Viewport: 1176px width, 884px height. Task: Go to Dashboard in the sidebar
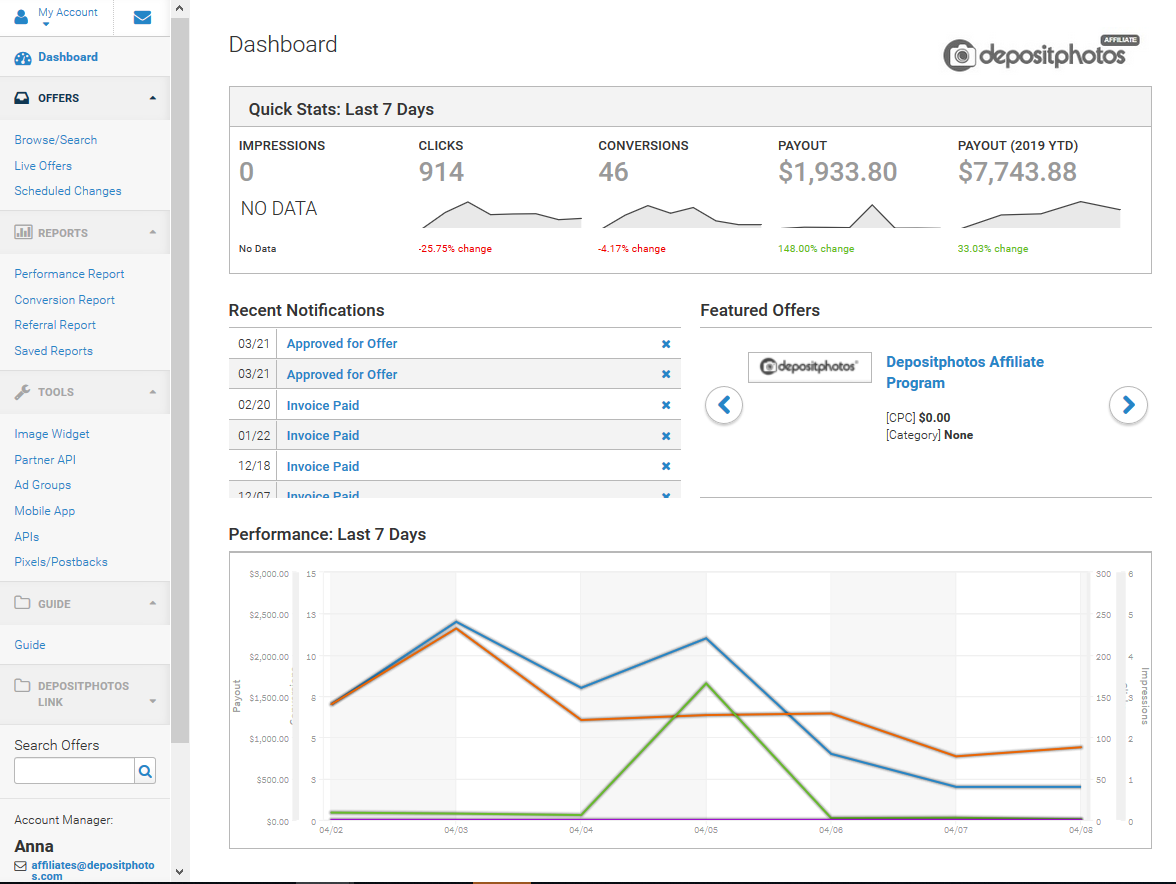tap(68, 57)
